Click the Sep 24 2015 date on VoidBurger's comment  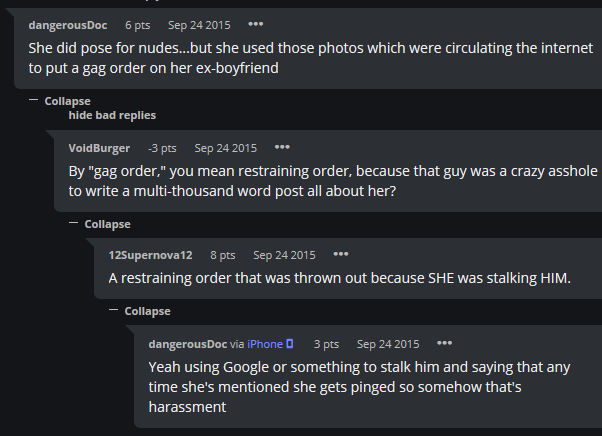coord(226,148)
